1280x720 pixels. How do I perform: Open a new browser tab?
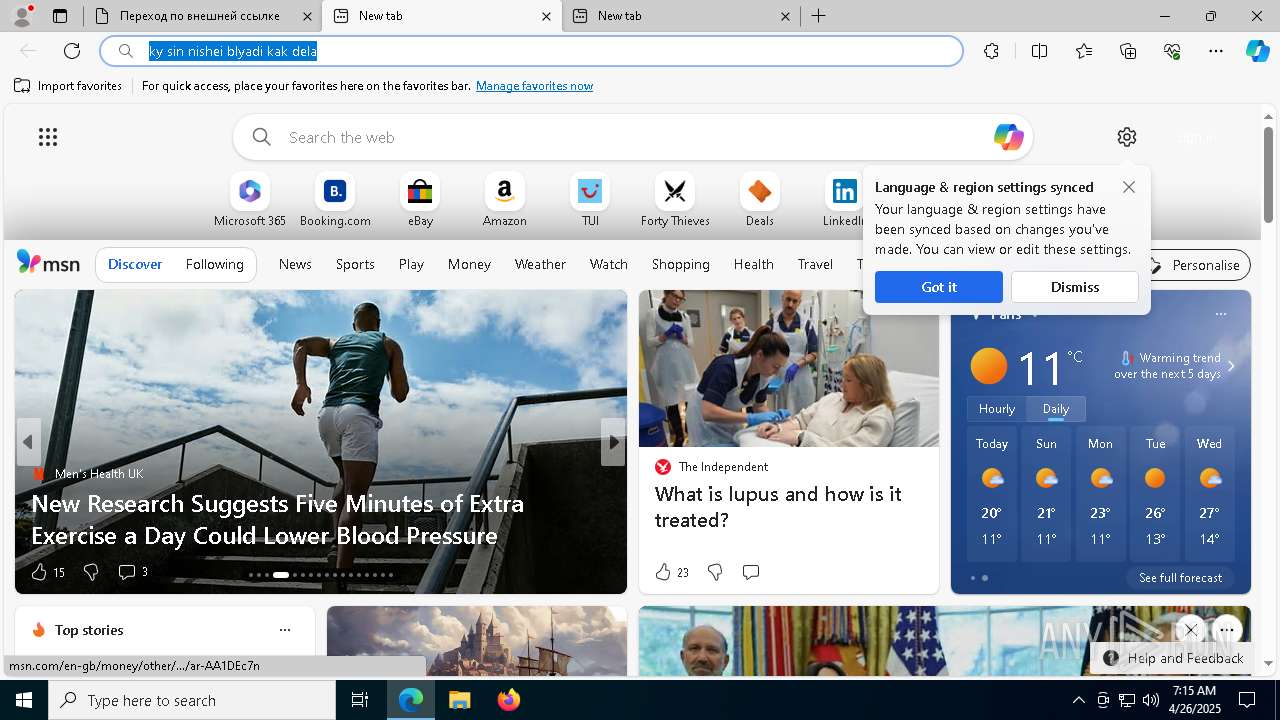click(818, 16)
